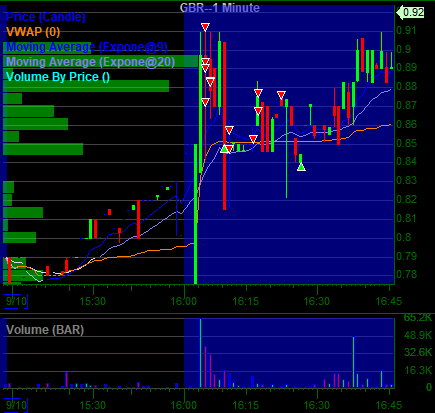
Task: Click the tall green volume bar near 16:38
Action: tap(353, 362)
